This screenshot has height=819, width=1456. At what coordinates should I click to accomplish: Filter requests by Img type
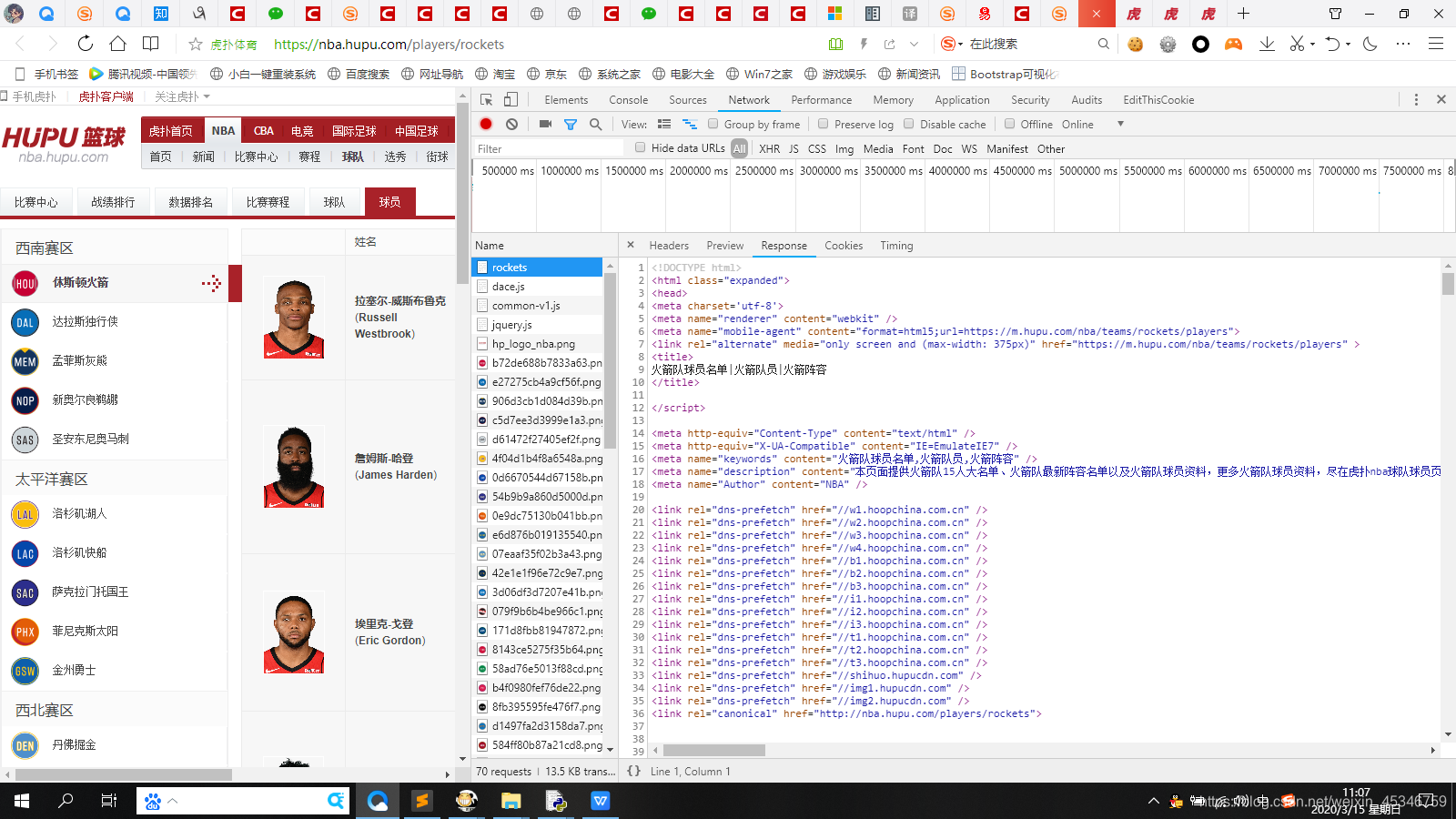(844, 148)
